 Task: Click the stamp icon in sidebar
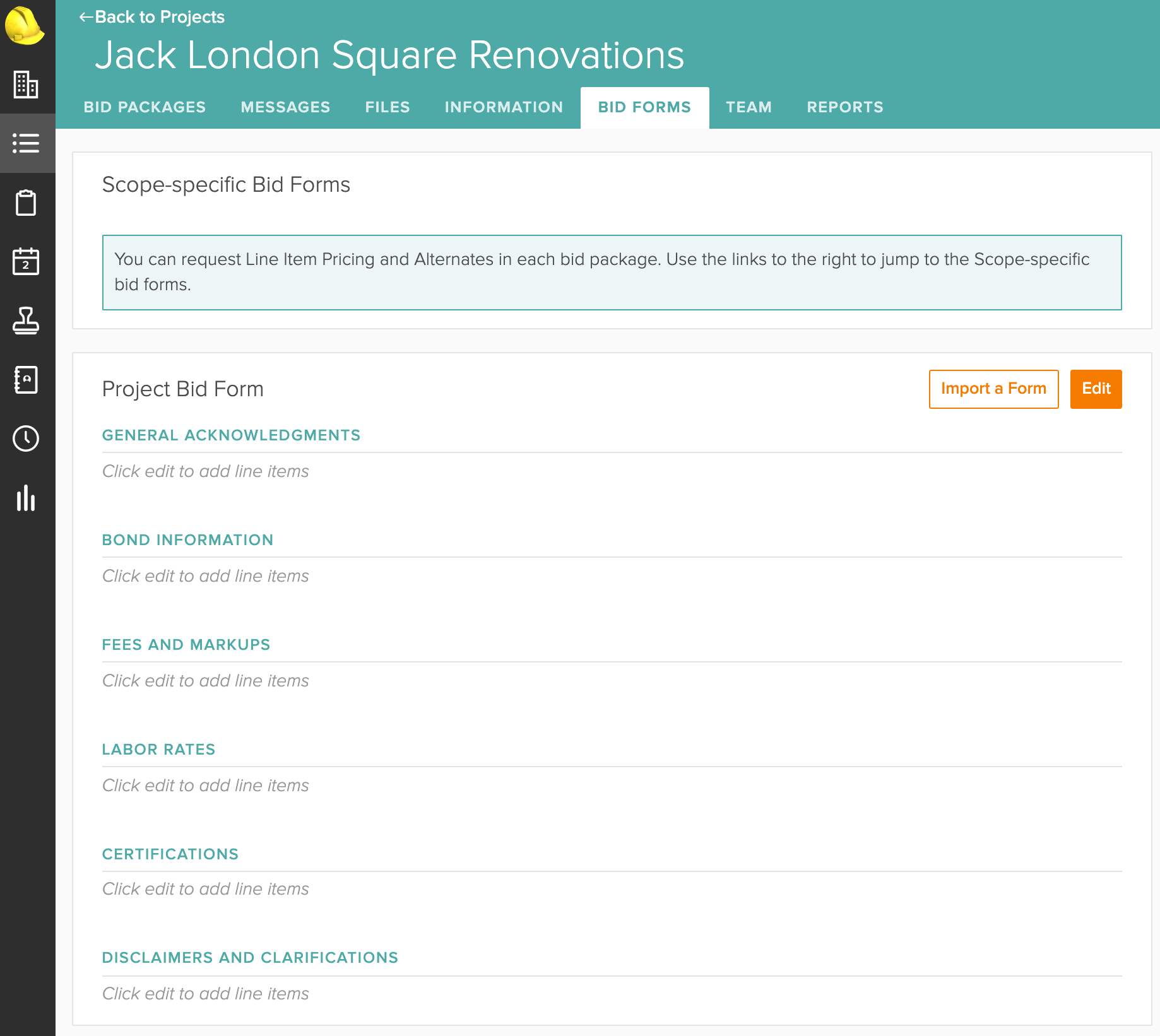26,321
